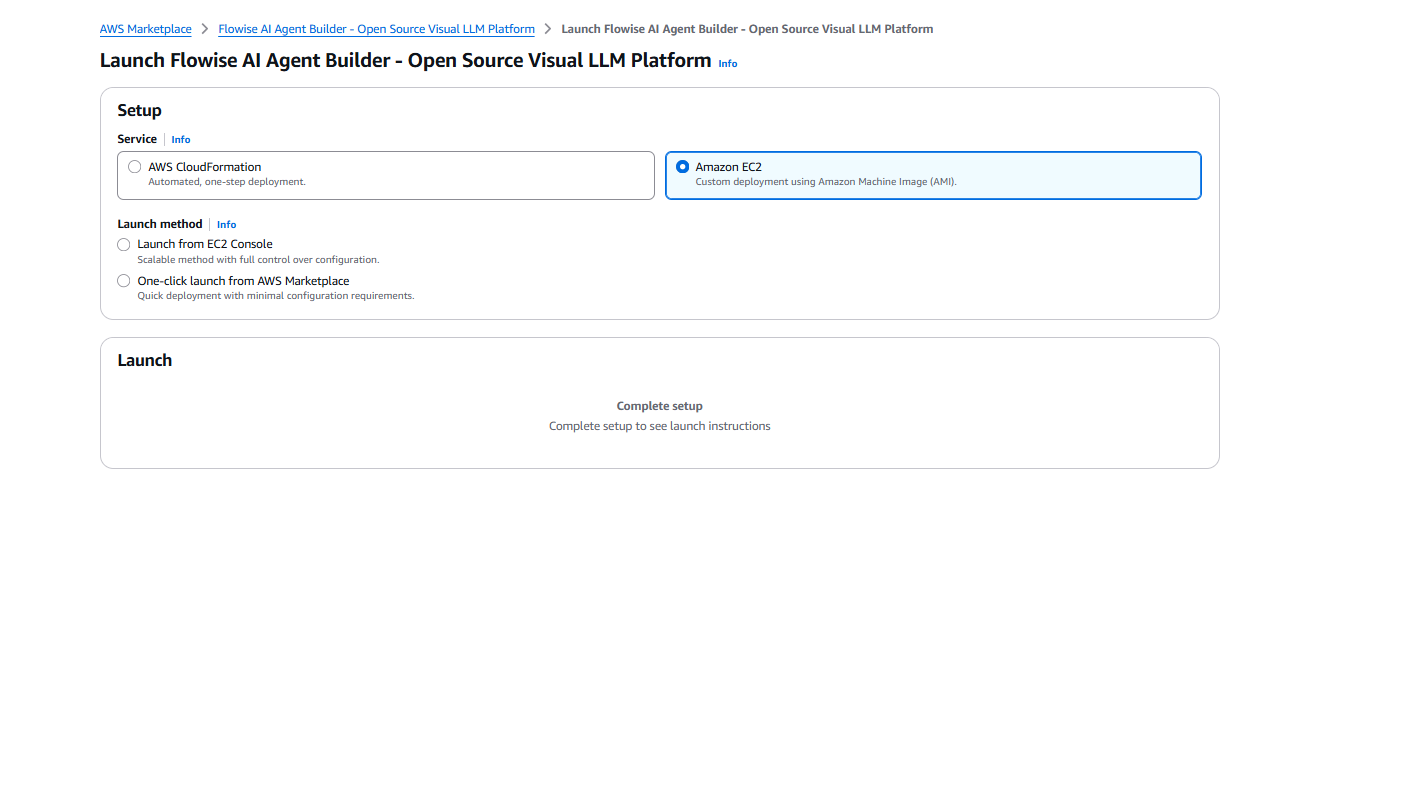The width and height of the screenshot is (1412, 792).
Task: Open the AWS Marketplace breadcrumb link
Action: pos(146,29)
